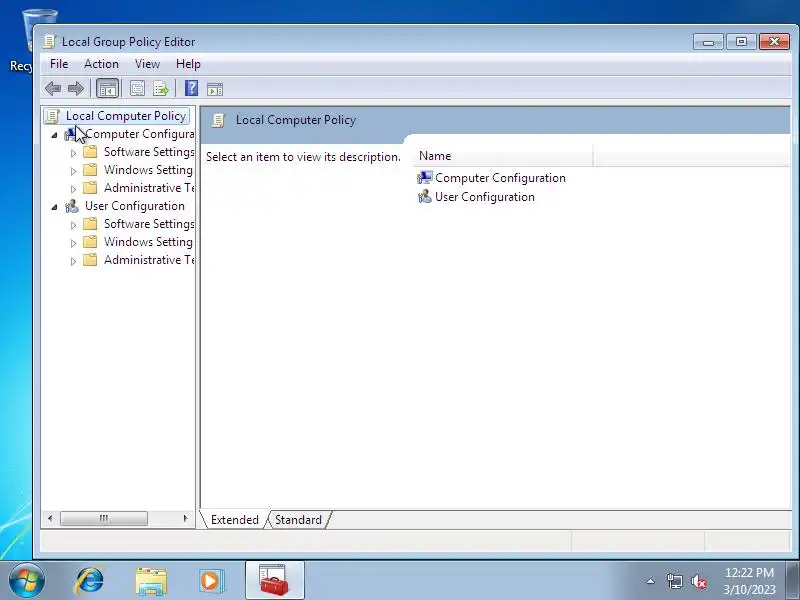Click the Computer Configuration icon in right pane
Screen dimensions: 800x600
click(424, 178)
